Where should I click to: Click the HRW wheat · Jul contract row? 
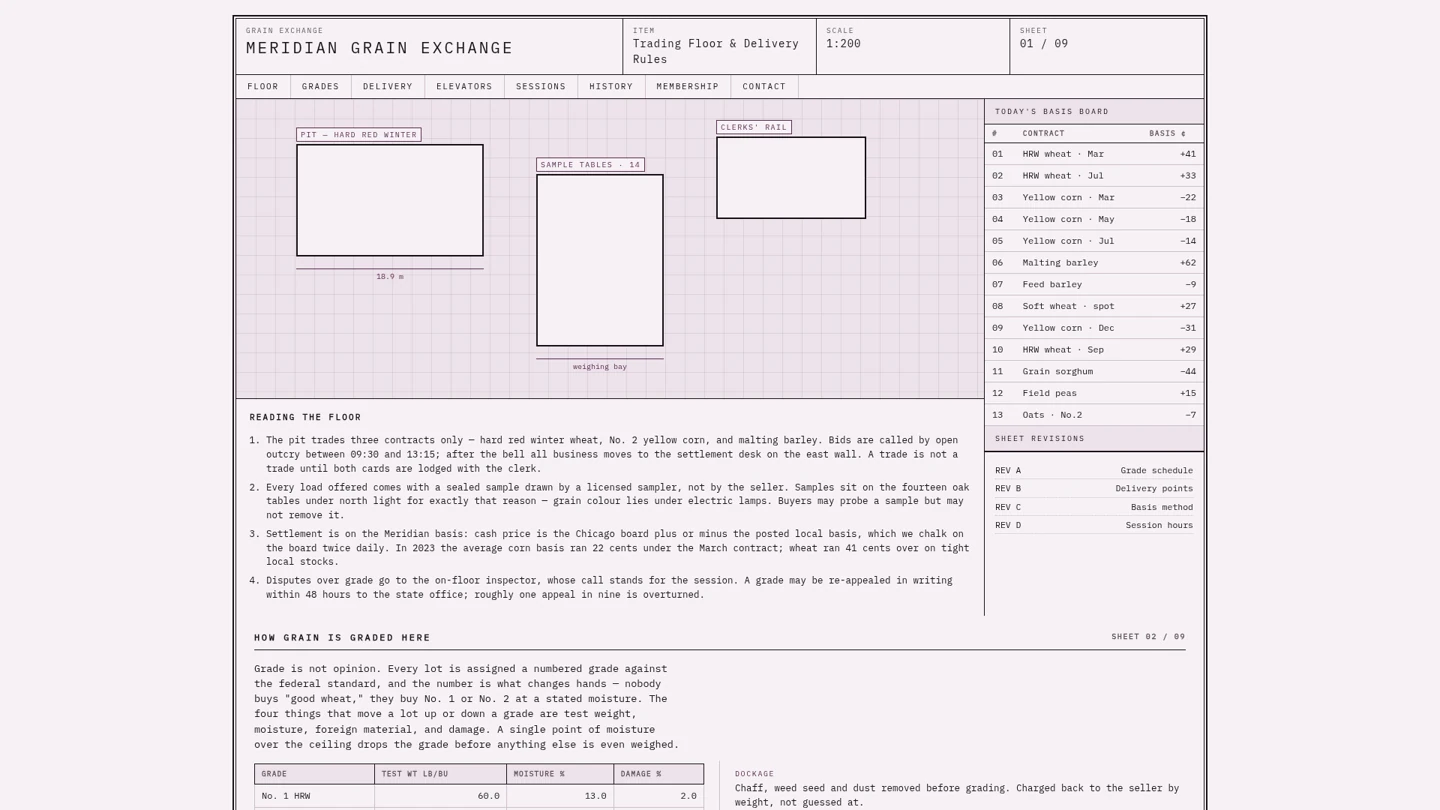point(1094,176)
